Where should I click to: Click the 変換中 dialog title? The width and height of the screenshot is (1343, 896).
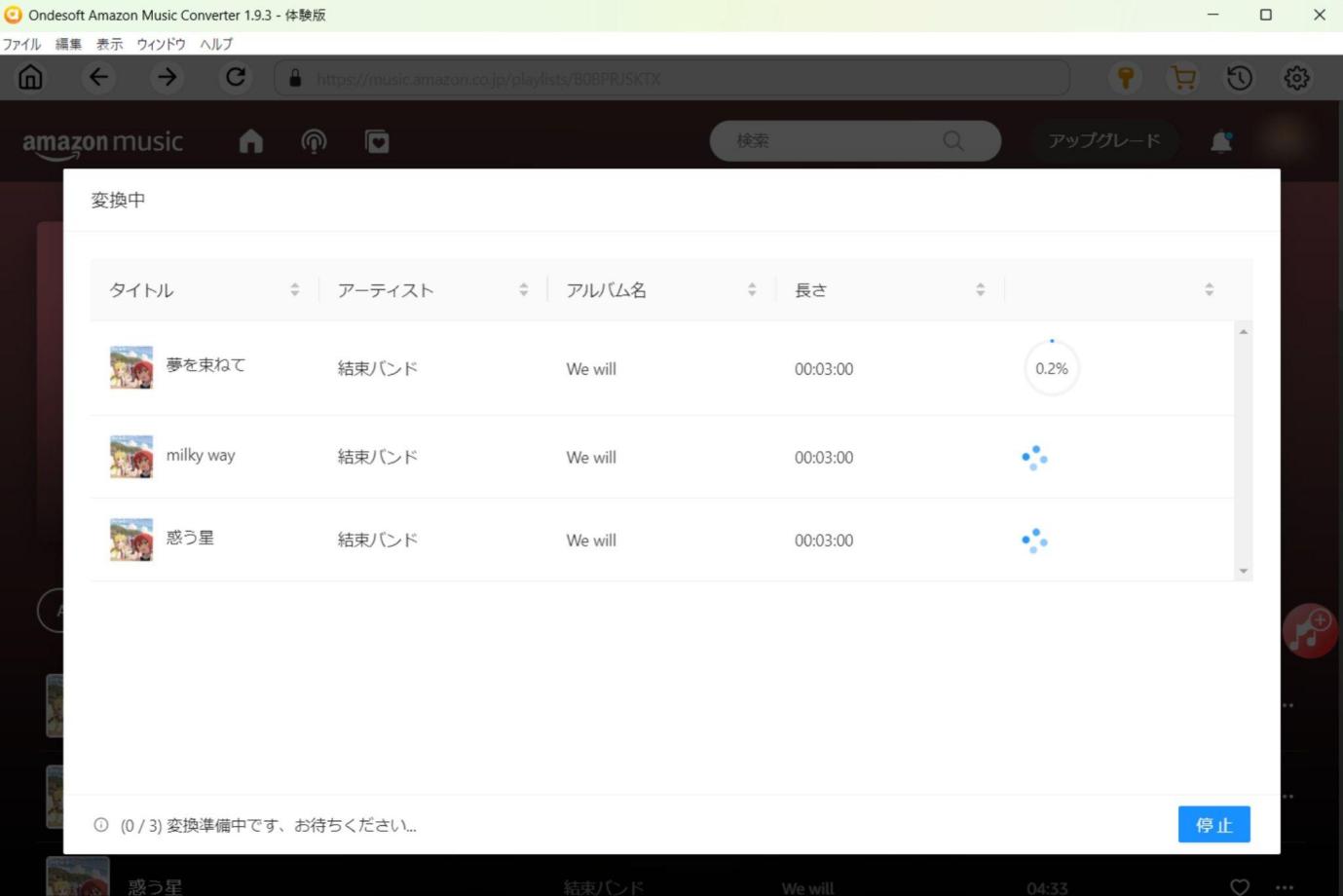click(118, 200)
